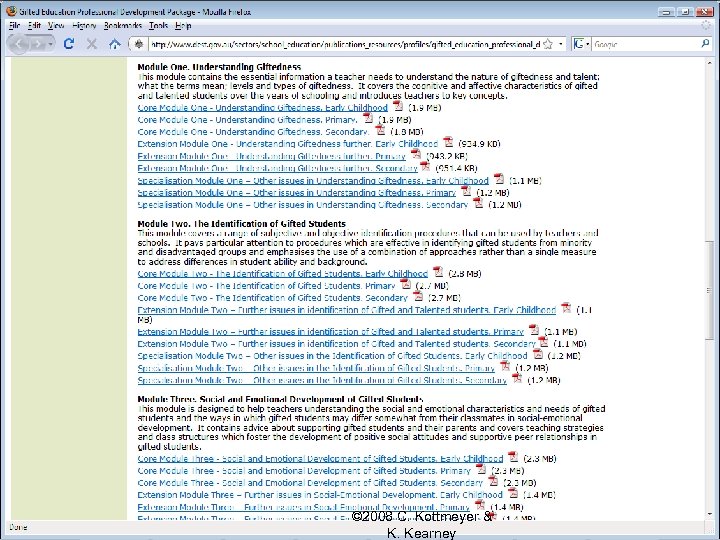Open the back/forward history dropdown arrow

point(51,44)
